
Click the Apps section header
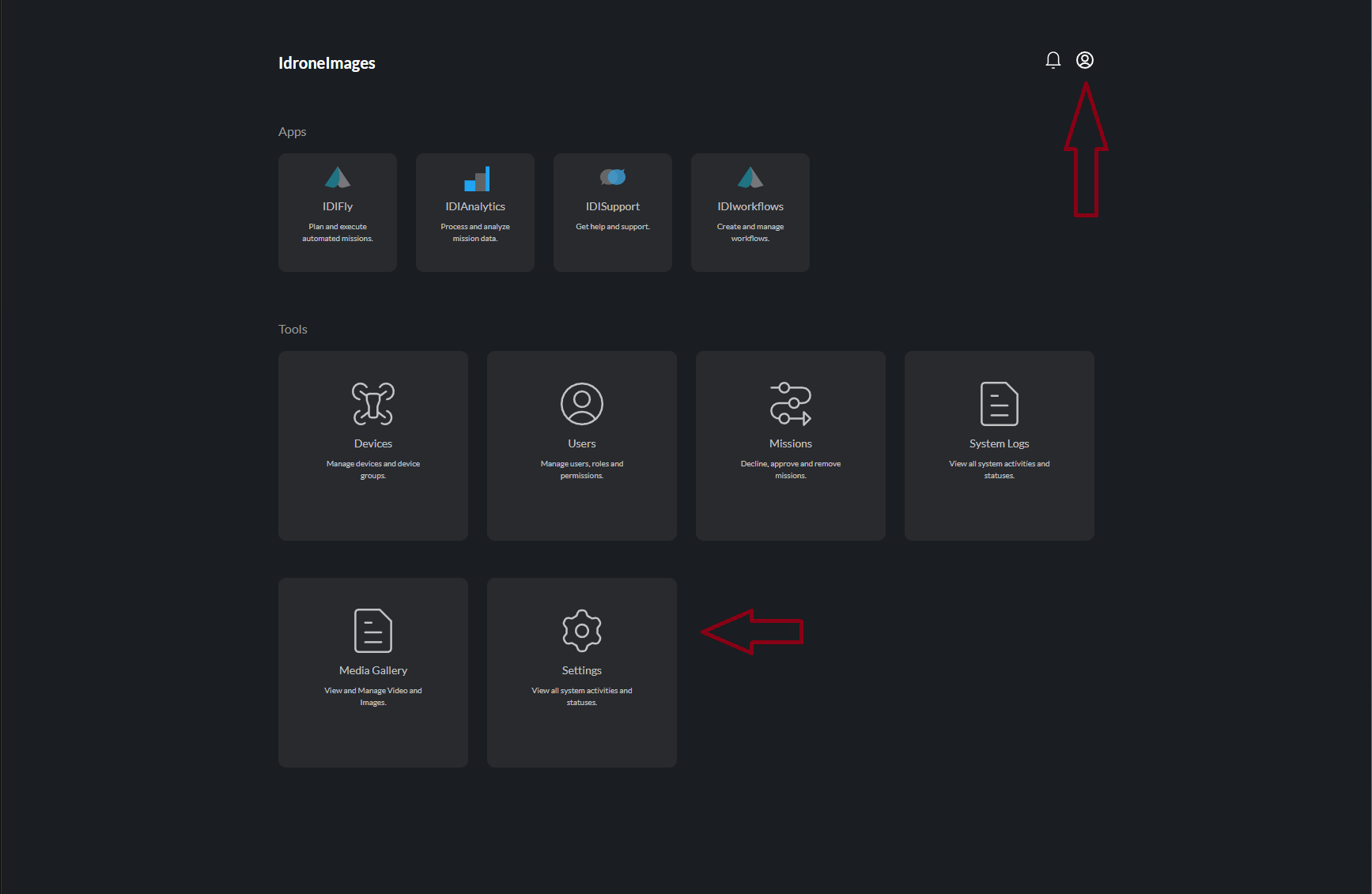pyautogui.click(x=292, y=131)
